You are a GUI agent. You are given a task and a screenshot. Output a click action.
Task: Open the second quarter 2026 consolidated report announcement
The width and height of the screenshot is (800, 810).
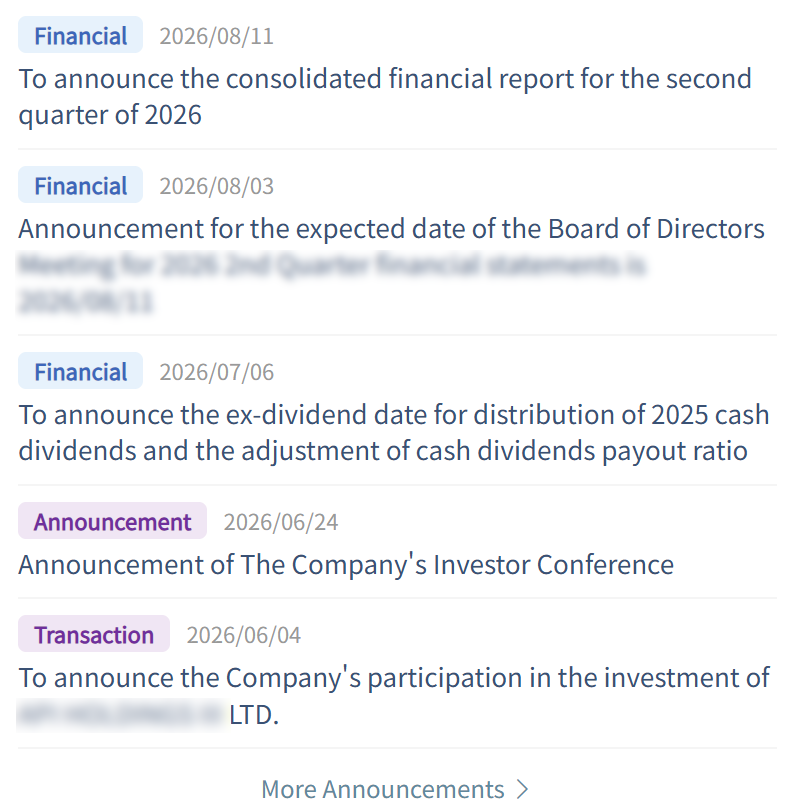pos(385,97)
